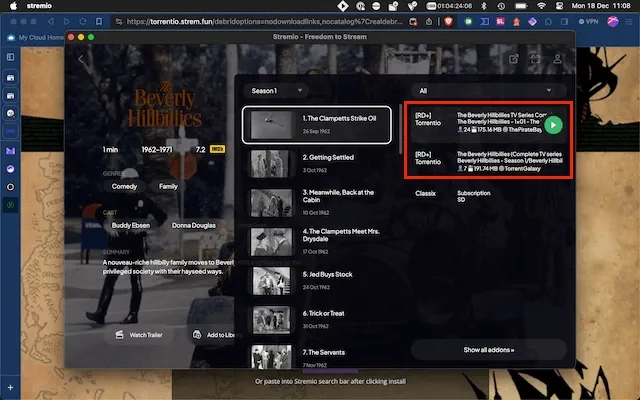Click Show all addons button

(x=489, y=350)
